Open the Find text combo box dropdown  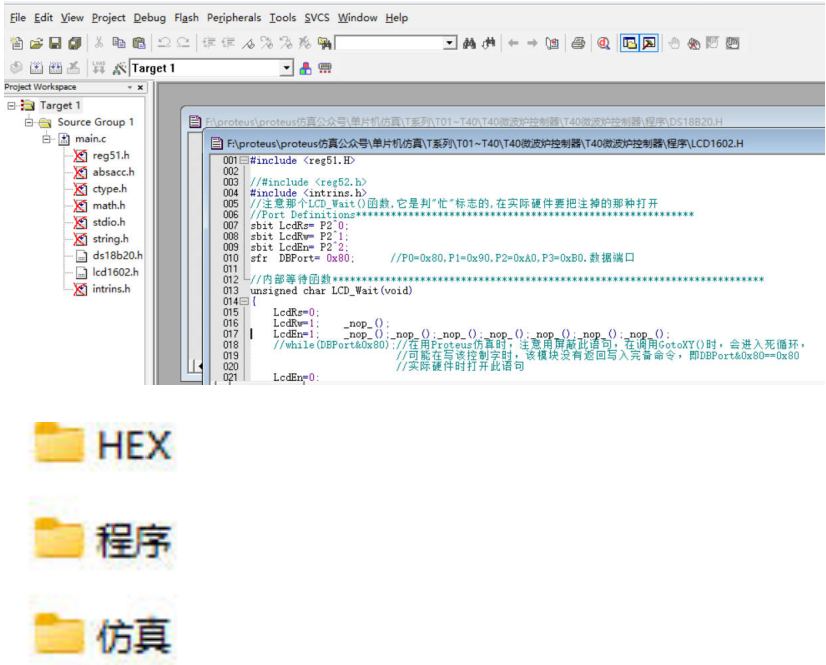tap(449, 43)
